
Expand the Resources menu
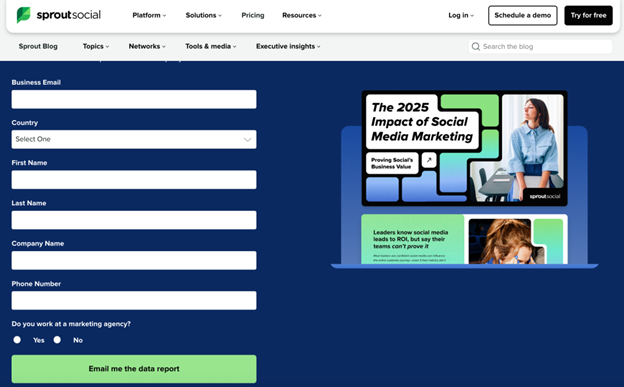click(x=302, y=15)
